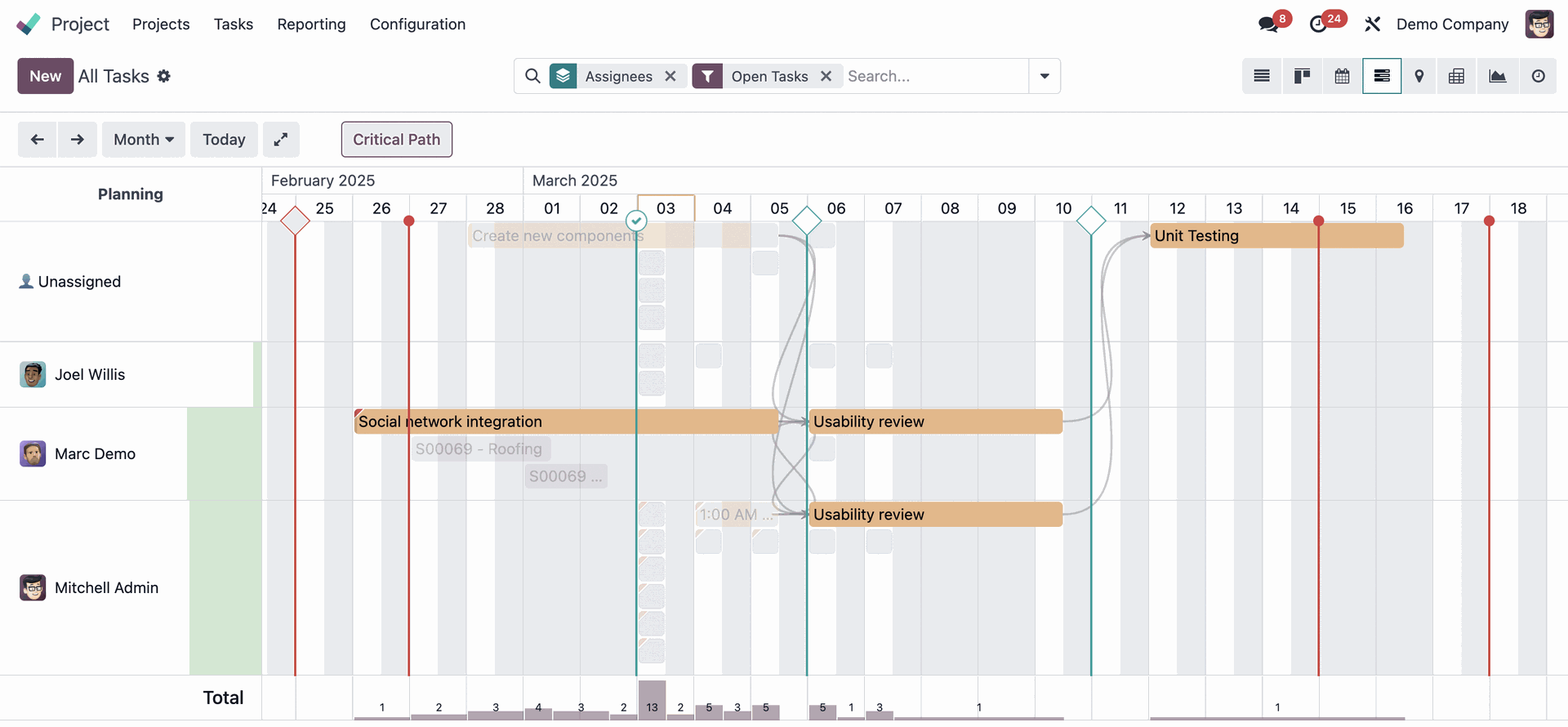Open the Configuration menu

click(x=417, y=25)
